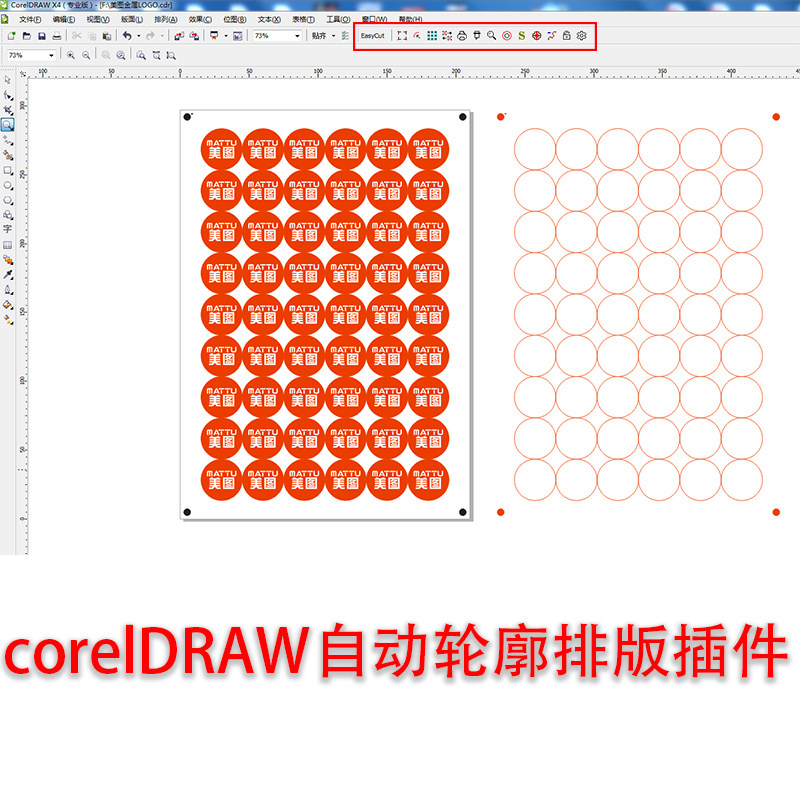Click EasyCut green S icon
Screen dimensions: 800x800
[x=521, y=36]
